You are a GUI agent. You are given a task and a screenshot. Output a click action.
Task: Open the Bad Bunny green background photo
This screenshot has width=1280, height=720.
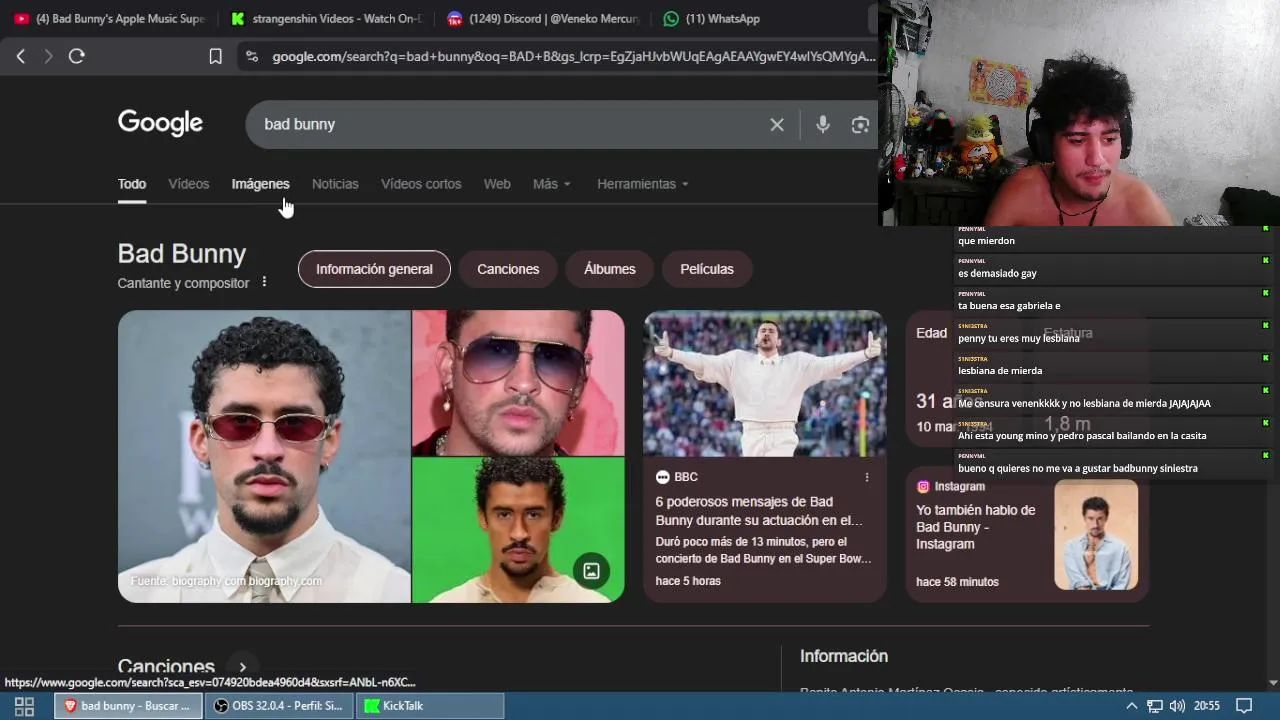tap(518, 530)
